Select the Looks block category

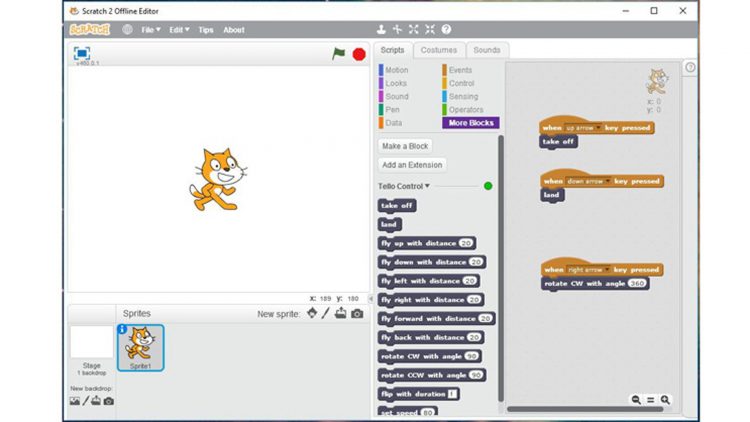pyautogui.click(x=396, y=83)
